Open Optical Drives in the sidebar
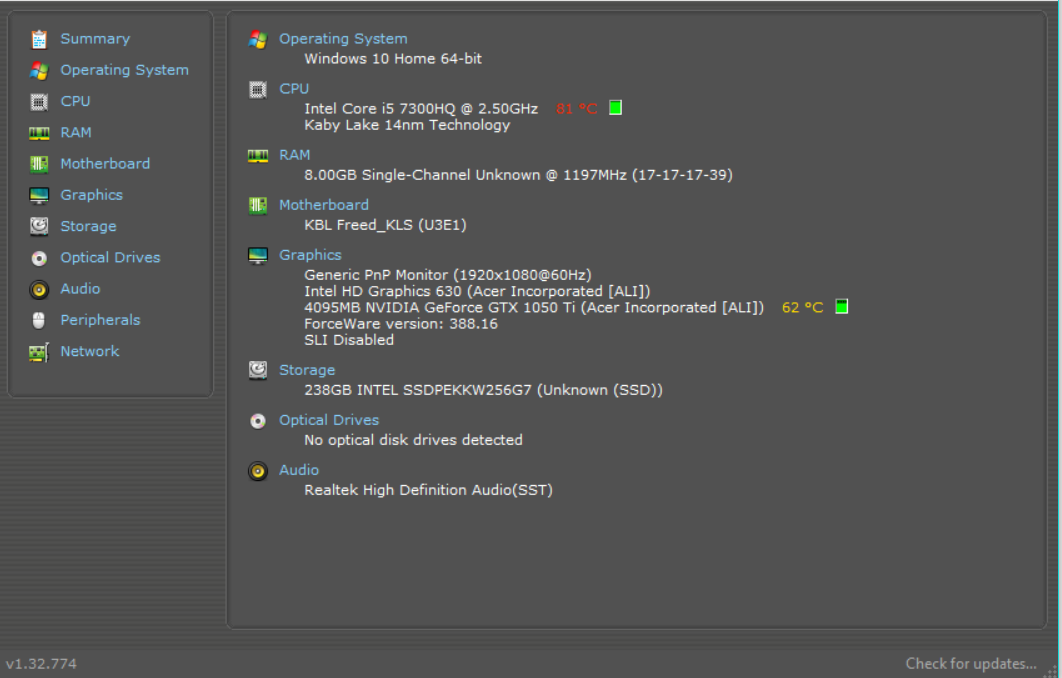 (110, 257)
